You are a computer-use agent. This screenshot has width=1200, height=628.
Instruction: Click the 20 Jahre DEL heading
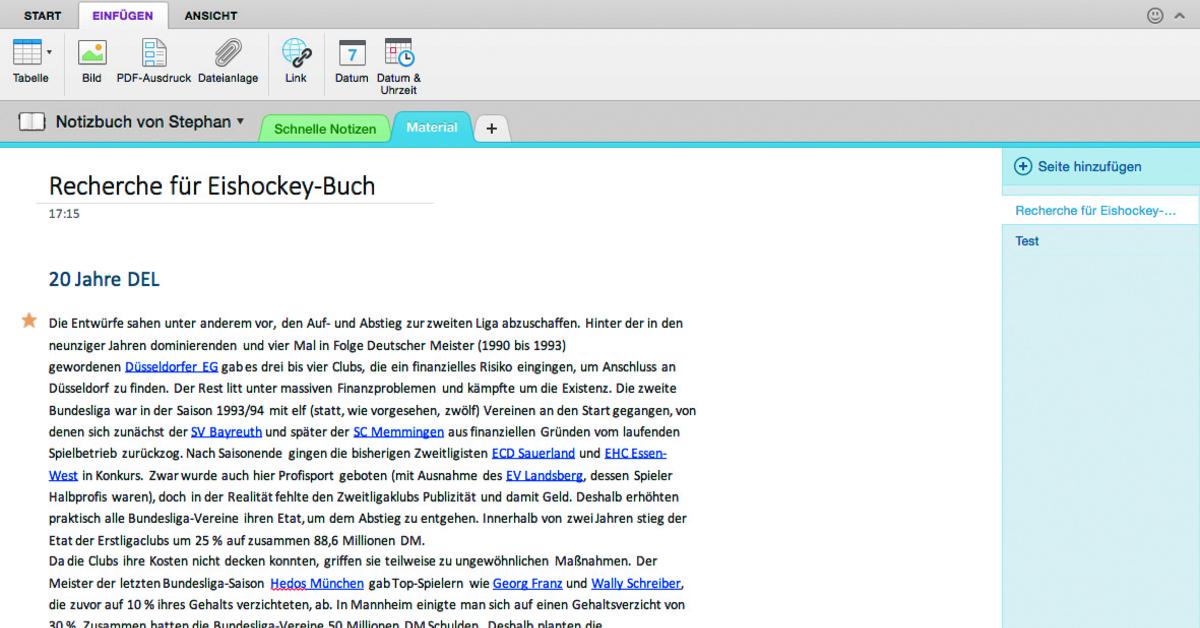[104, 280]
